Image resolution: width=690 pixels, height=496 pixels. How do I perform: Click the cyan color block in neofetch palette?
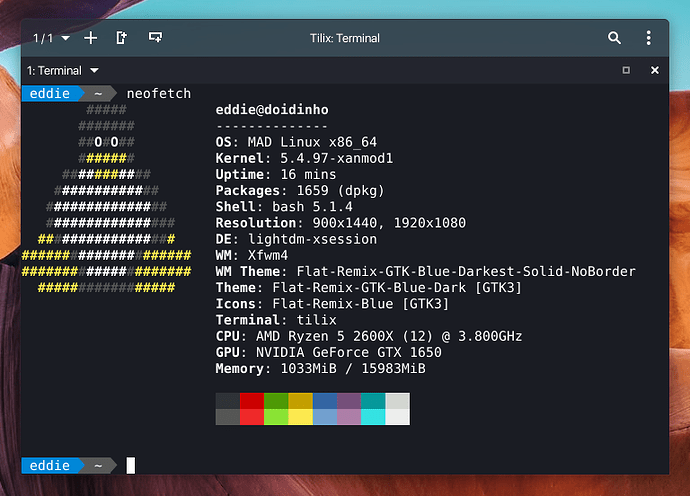(373, 409)
